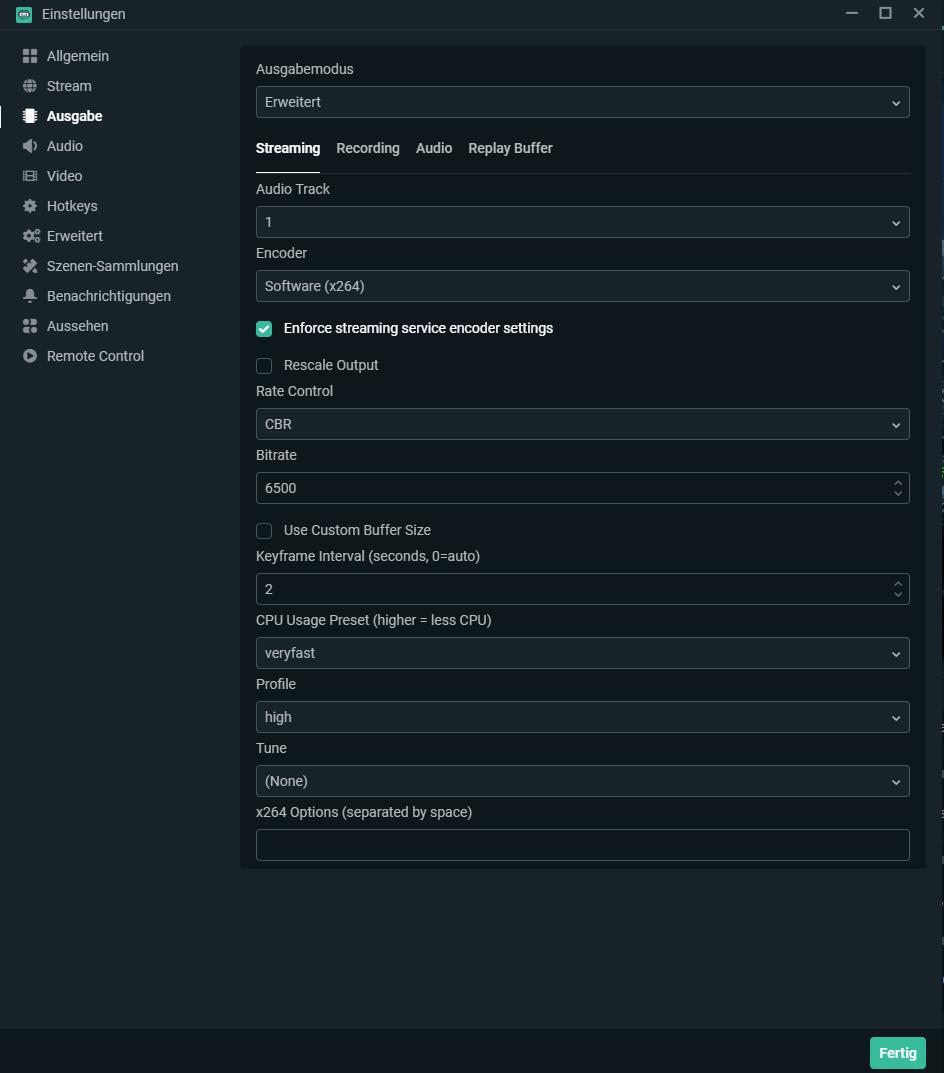The width and height of the screenshot is (944, 1073).
Task: Click the Benachrichtigungen bell icon
Action: (30, 296)
